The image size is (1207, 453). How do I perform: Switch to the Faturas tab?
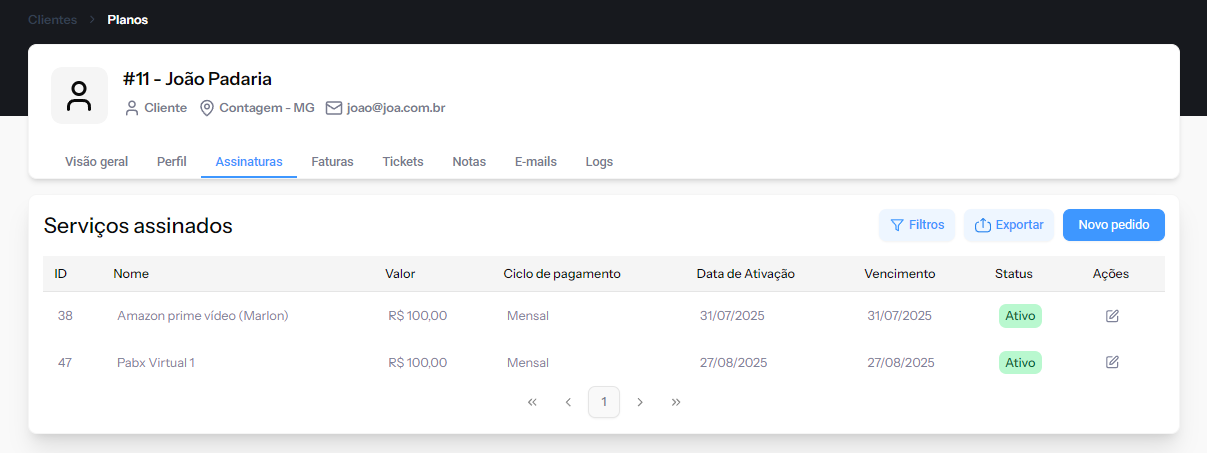tap(332, 161)
